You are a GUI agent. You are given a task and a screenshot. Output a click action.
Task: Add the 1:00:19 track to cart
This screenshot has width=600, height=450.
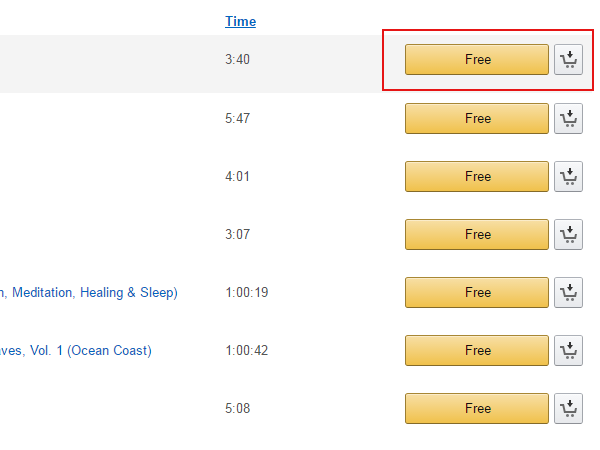(x=568, y=293)
